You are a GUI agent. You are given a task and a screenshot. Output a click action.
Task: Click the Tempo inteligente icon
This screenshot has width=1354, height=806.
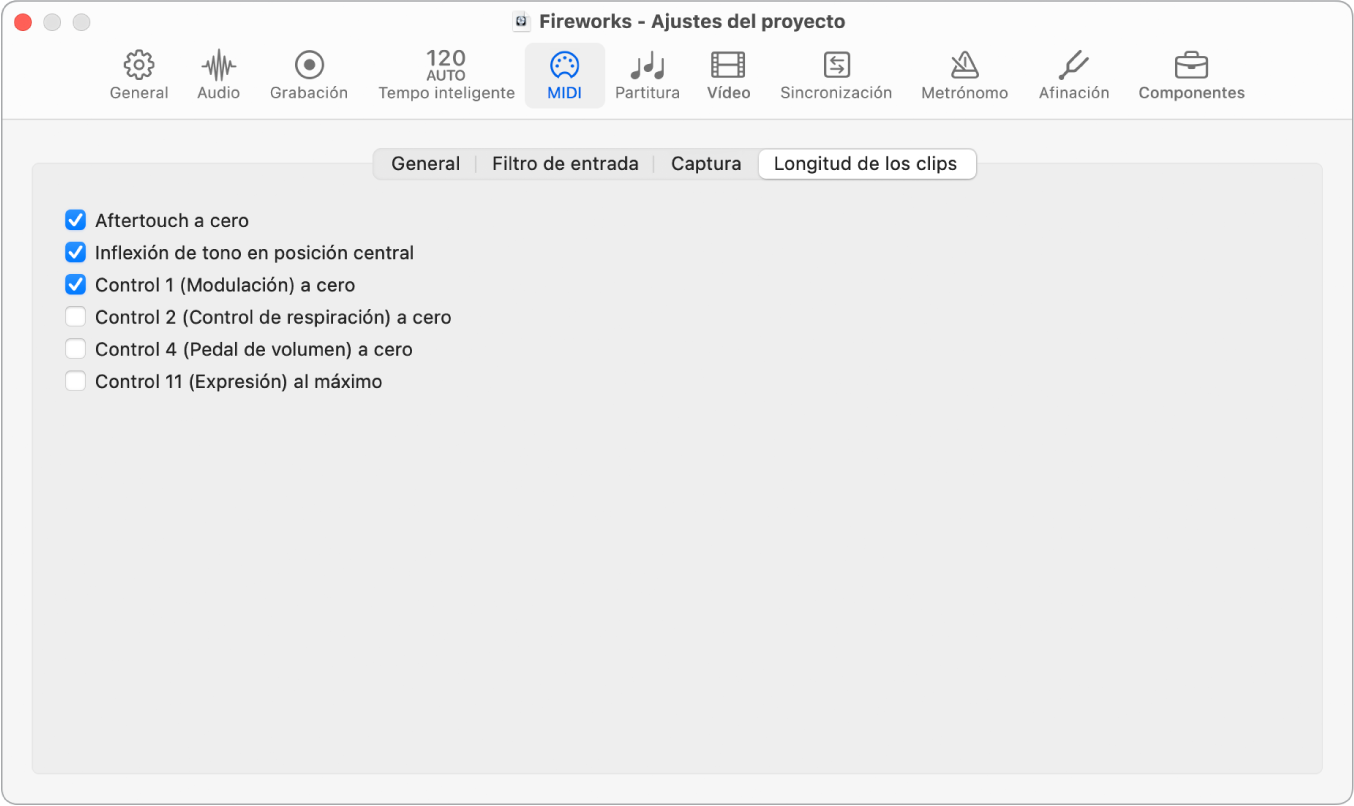tap(445, 72)
